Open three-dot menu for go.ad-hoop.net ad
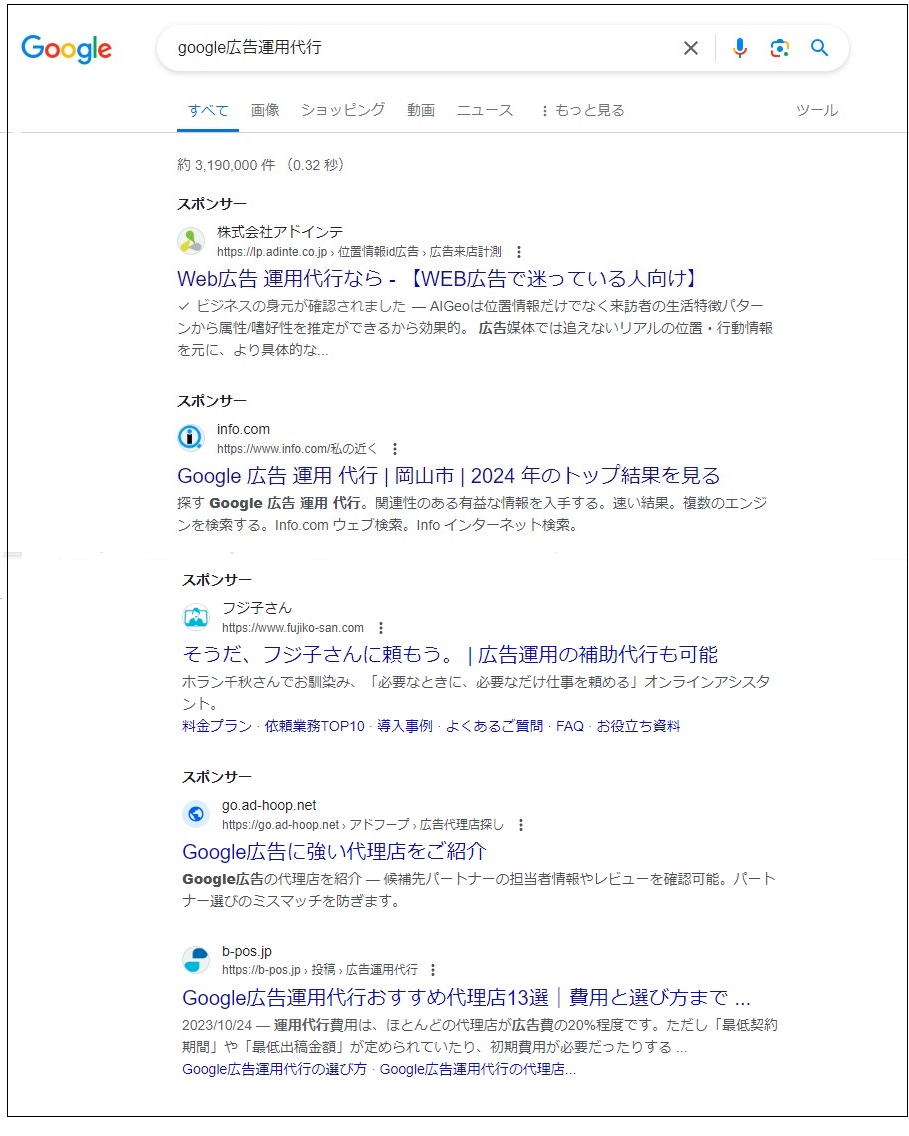 click(521, 824)
